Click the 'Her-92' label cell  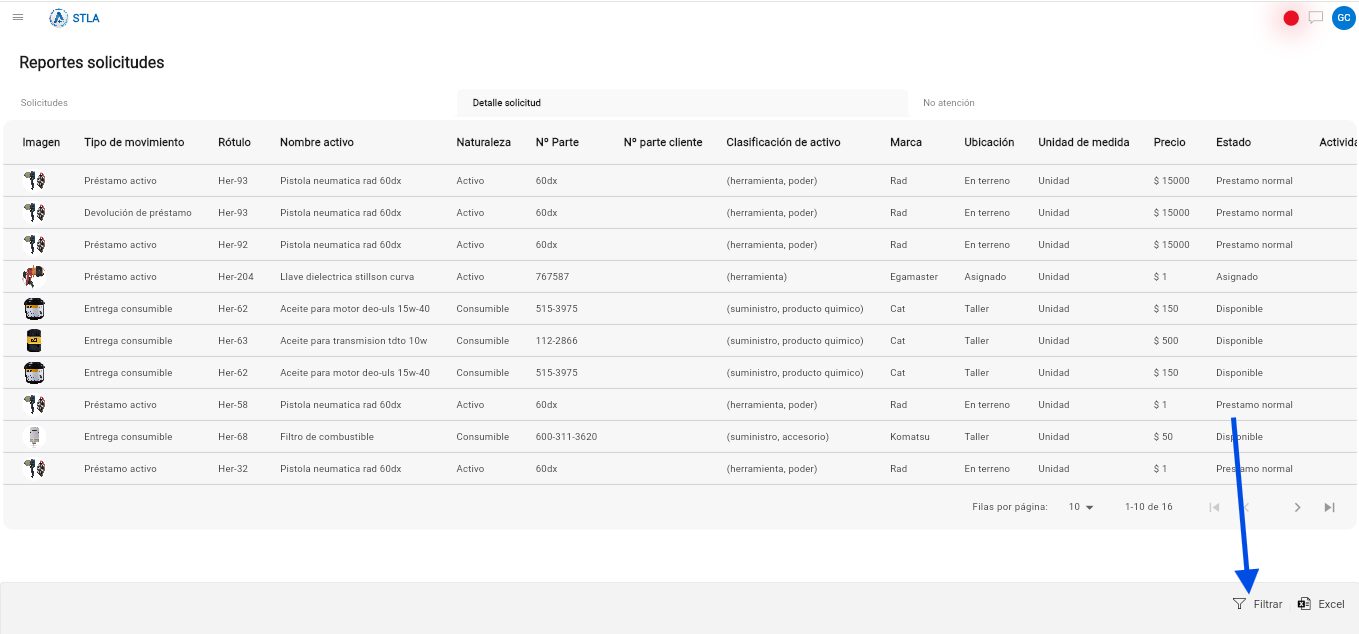(232, 245)
